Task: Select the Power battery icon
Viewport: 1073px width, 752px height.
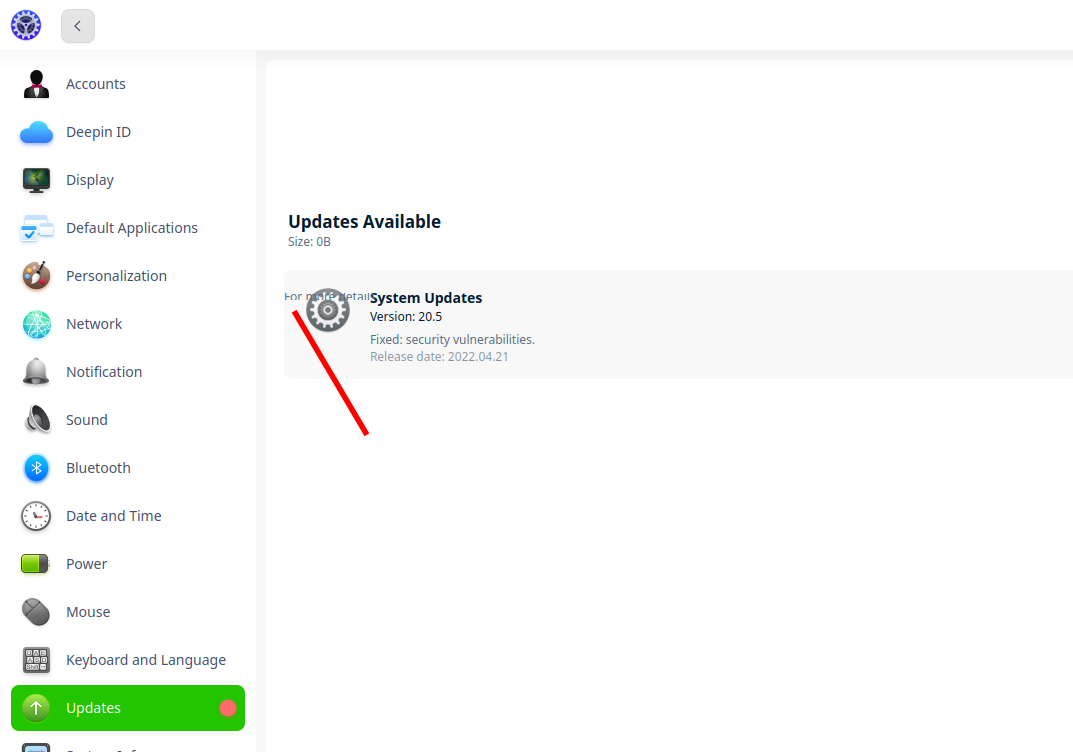Action: coord(36,563)
